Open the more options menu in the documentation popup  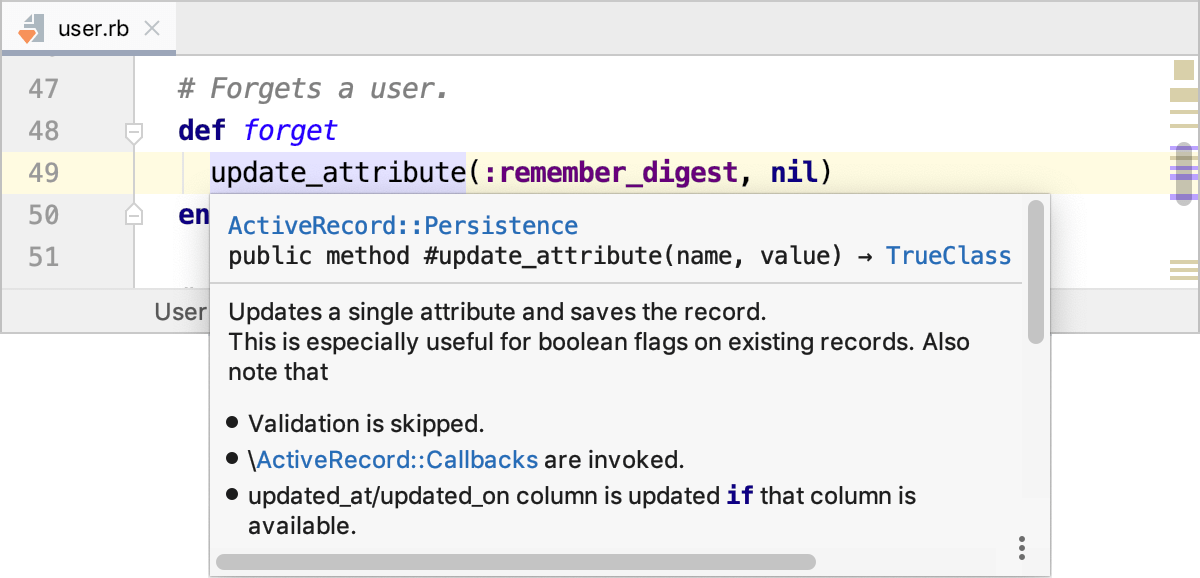[x=1021, y=548]
